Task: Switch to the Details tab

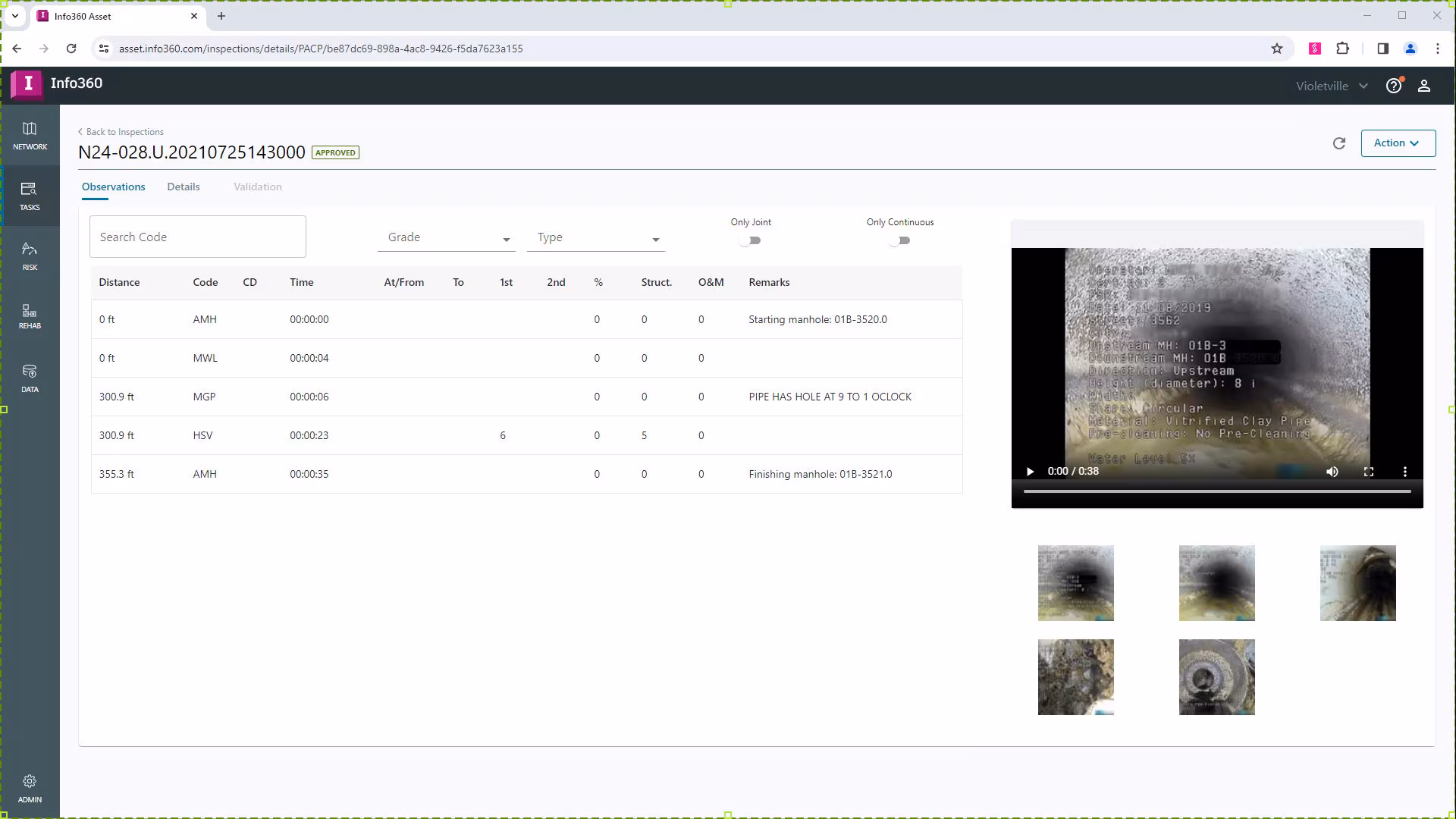Action: 183,187
